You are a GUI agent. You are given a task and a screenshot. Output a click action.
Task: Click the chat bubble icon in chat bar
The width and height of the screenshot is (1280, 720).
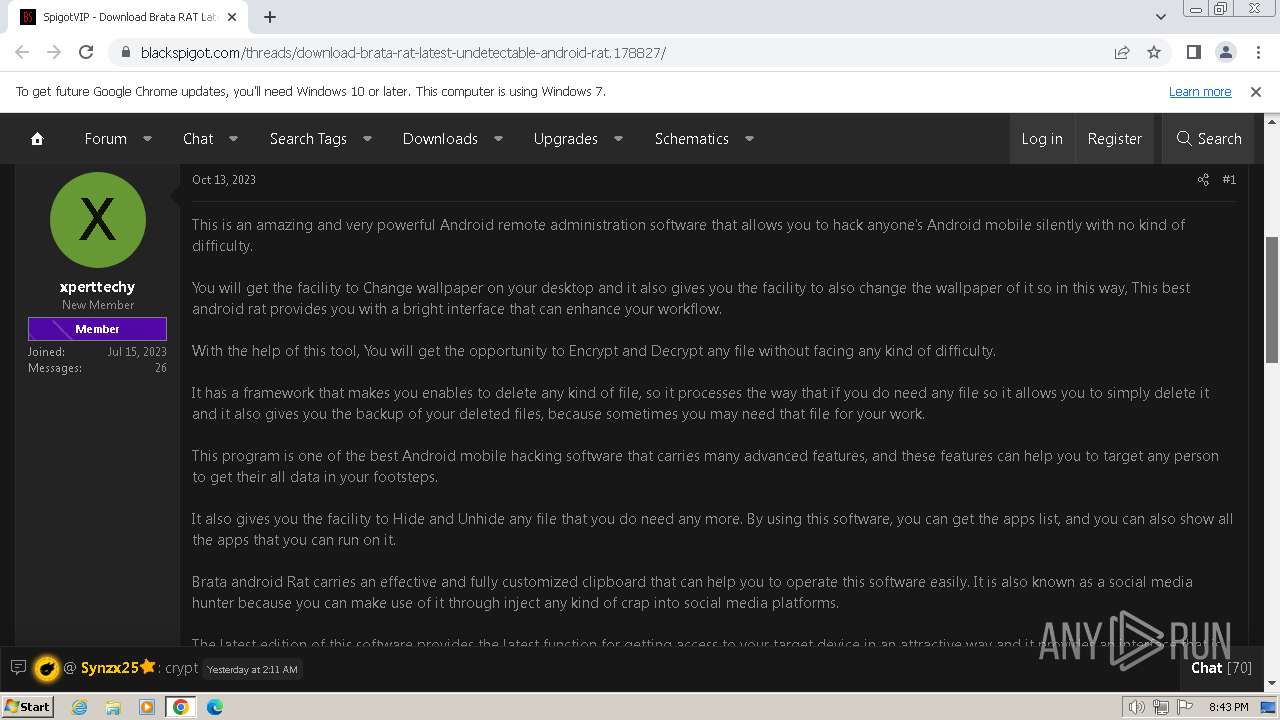point(18,667)
